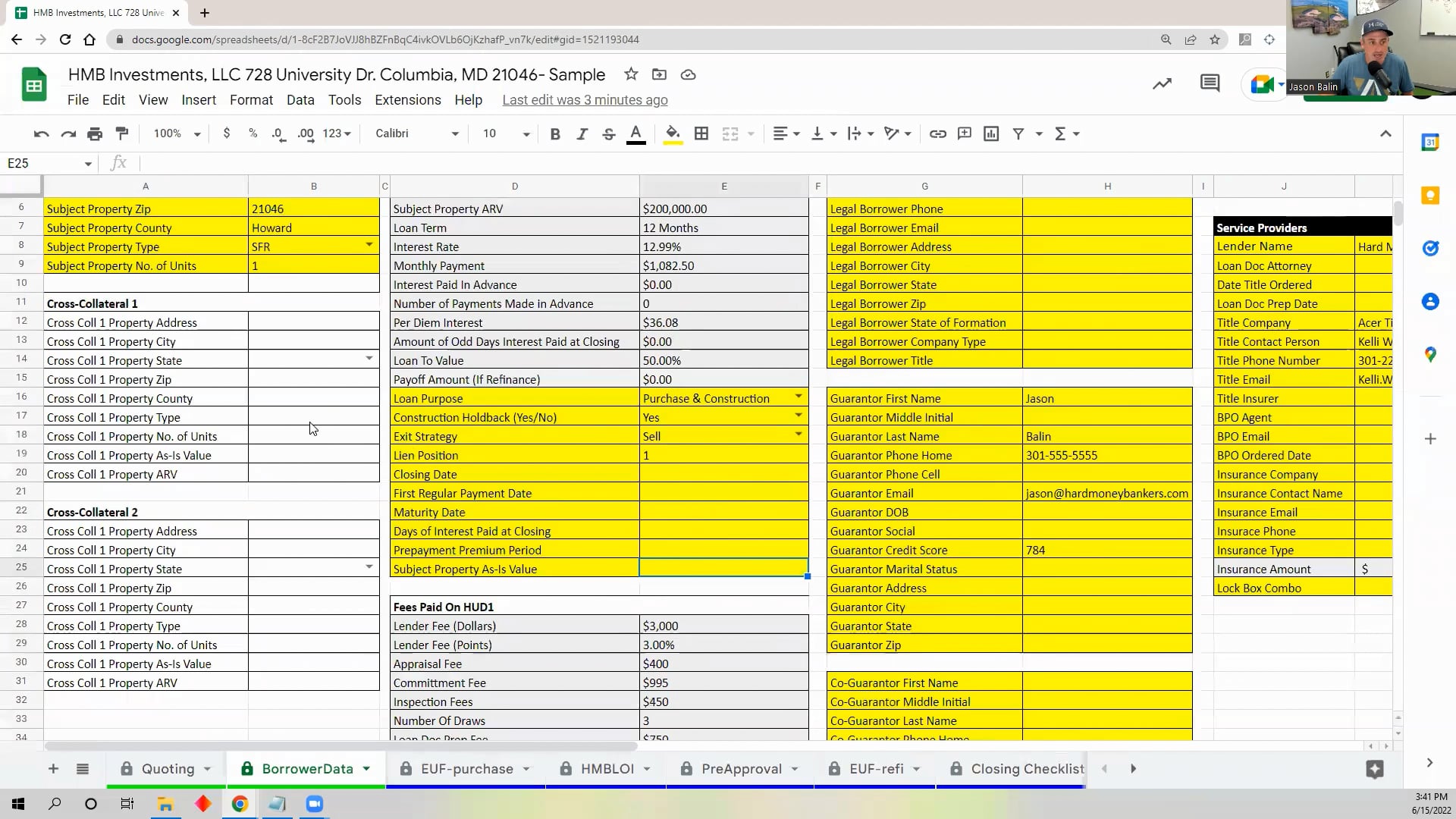
Task: Click the Redo icon in toolbar
Action: point(68,134)
